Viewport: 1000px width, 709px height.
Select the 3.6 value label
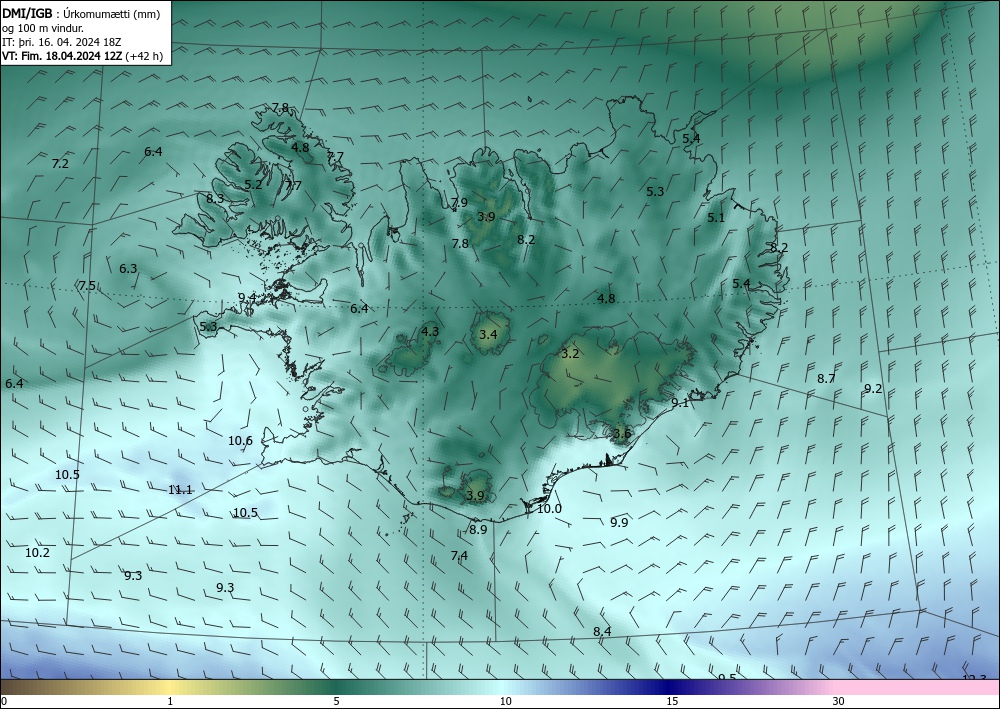pos(622,434)
